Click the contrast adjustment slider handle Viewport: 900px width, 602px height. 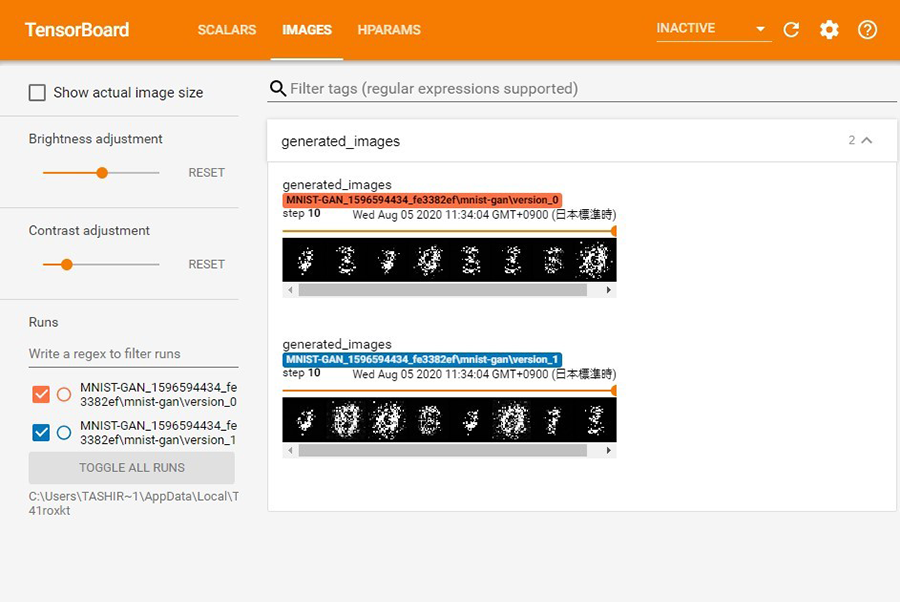(67, 265)
